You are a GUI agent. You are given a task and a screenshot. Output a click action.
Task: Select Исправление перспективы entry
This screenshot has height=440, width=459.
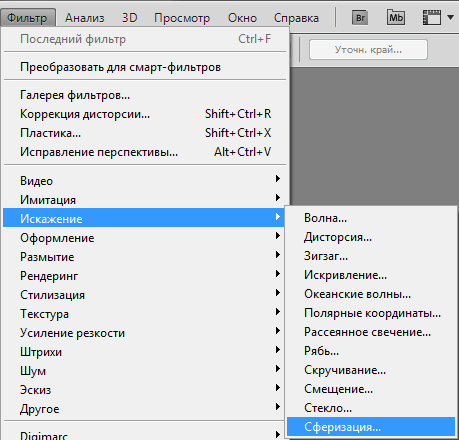(x=145, y=152)
